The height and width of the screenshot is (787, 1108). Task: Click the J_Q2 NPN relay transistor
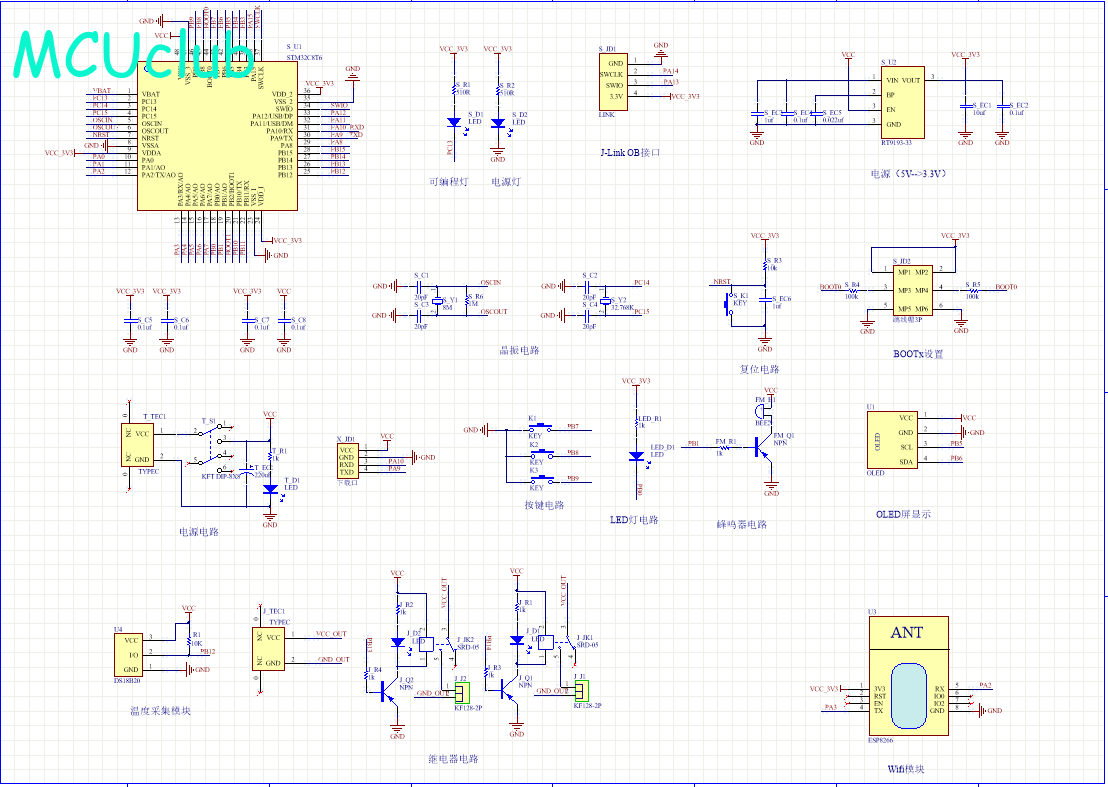tap(394, 690)
